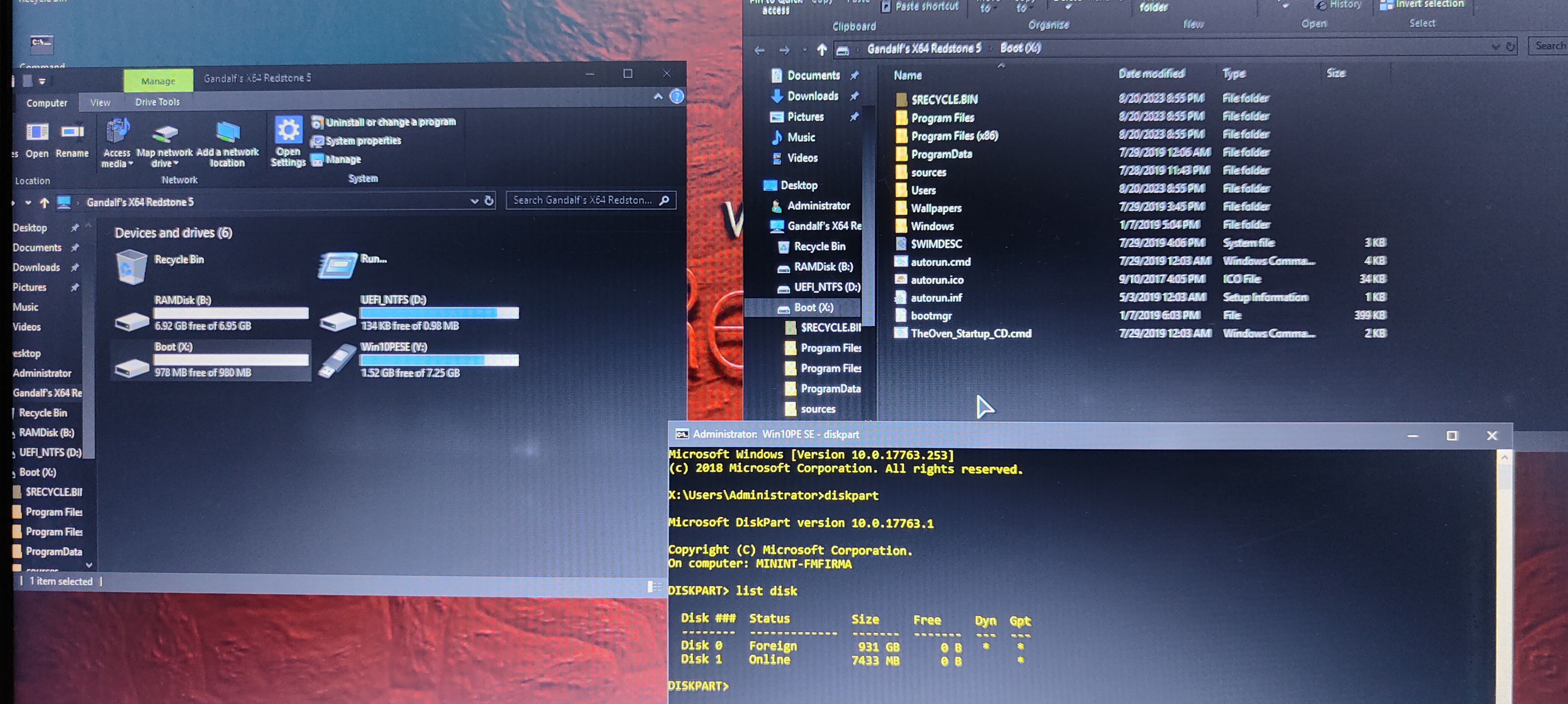Collapse the Devices and drives (6) group
The height and width of the screenshot is (704, 1568).
pyautogui.click(x=173, y=233)
